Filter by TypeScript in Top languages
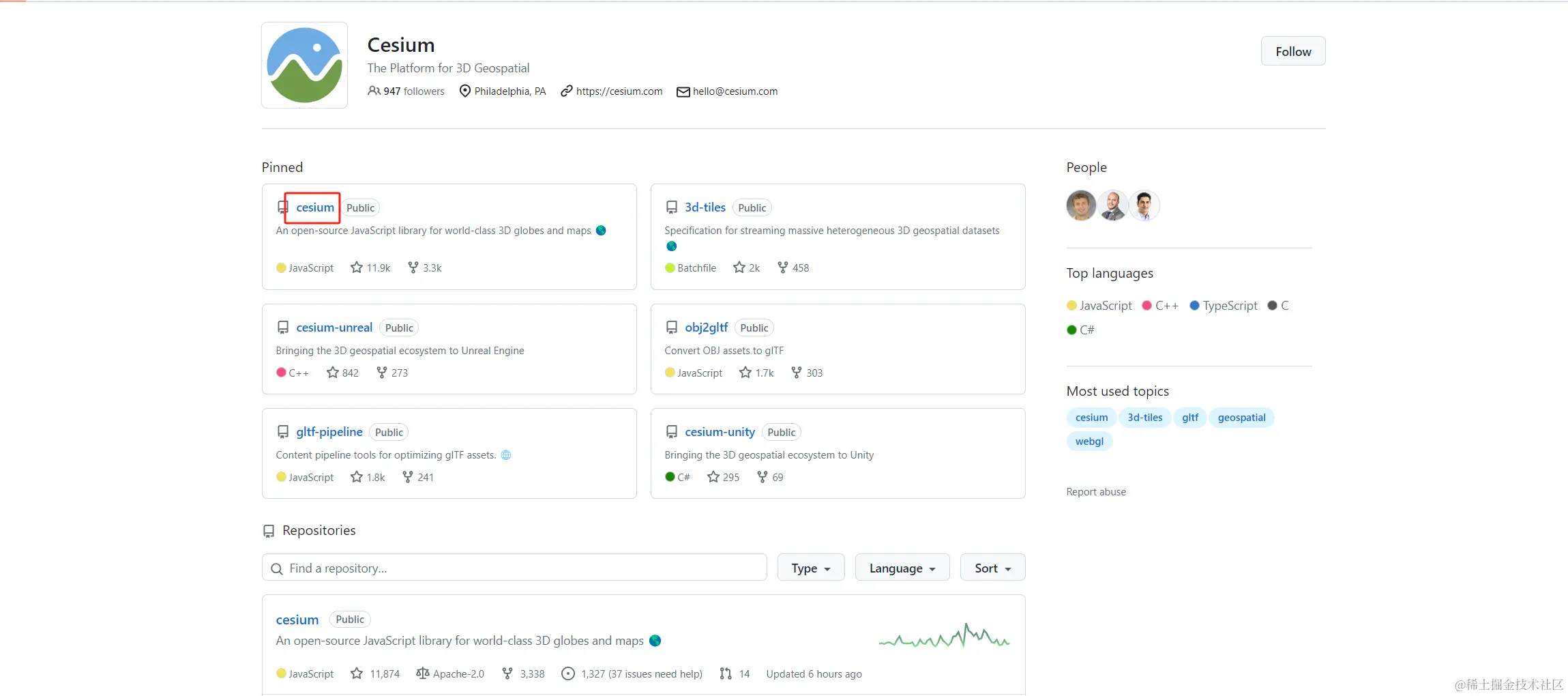The height and width of the screenshot is (696, 1568). (1224, 306)
